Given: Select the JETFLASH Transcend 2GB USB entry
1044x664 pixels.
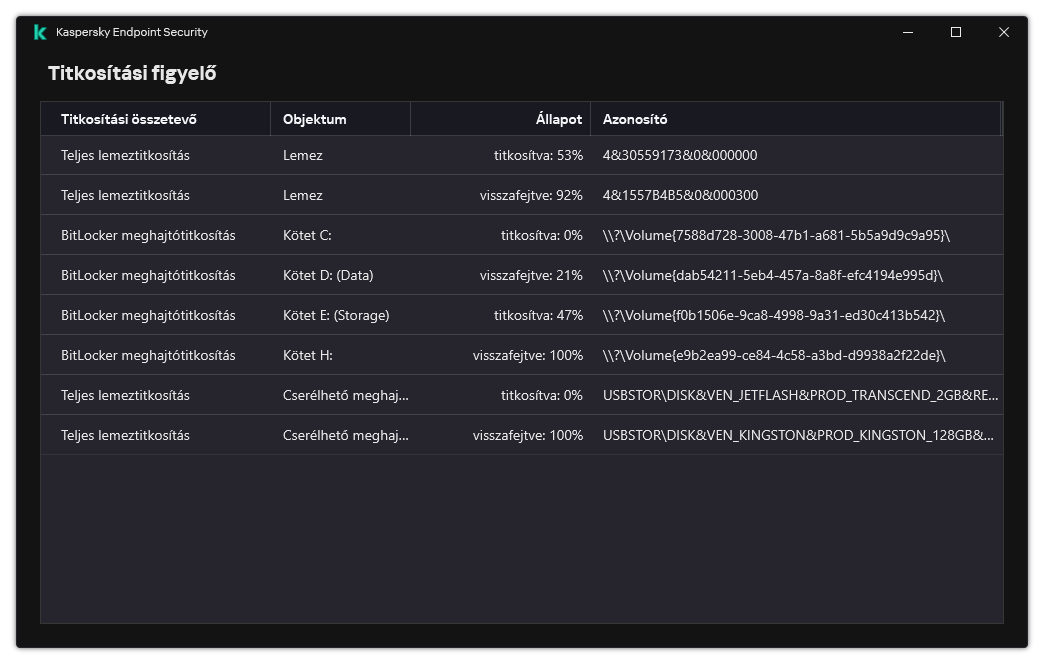Looking at the screenshot, I should click(x=800, y=395).
